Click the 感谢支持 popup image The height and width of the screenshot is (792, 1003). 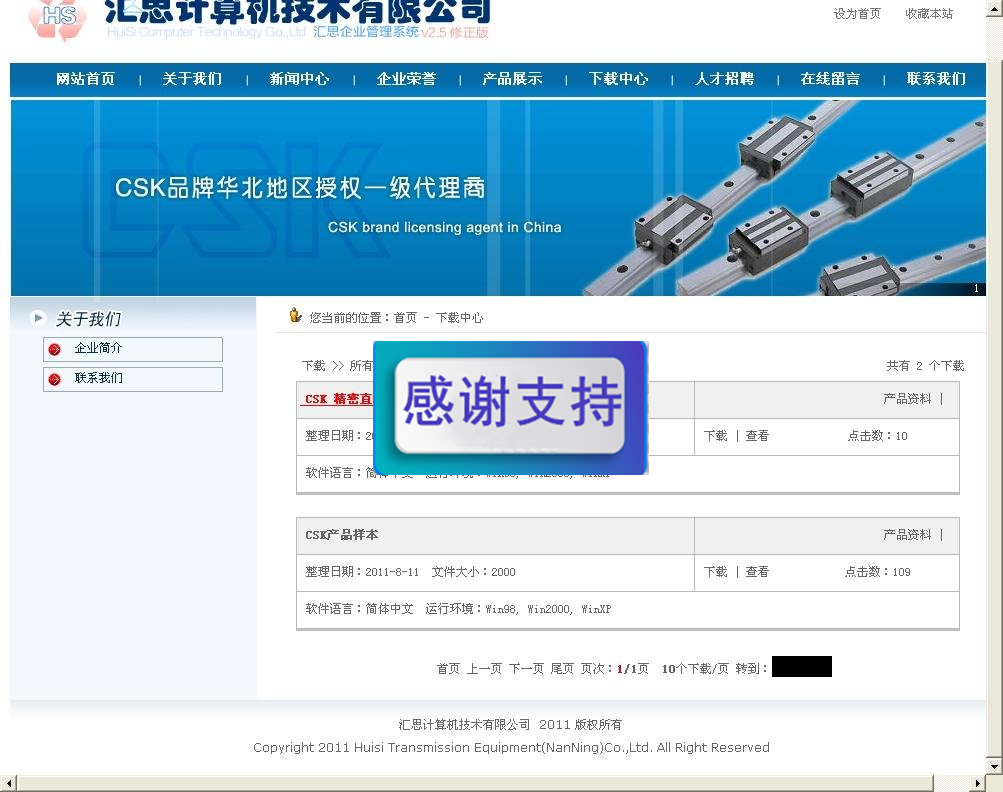coord(510,408)
